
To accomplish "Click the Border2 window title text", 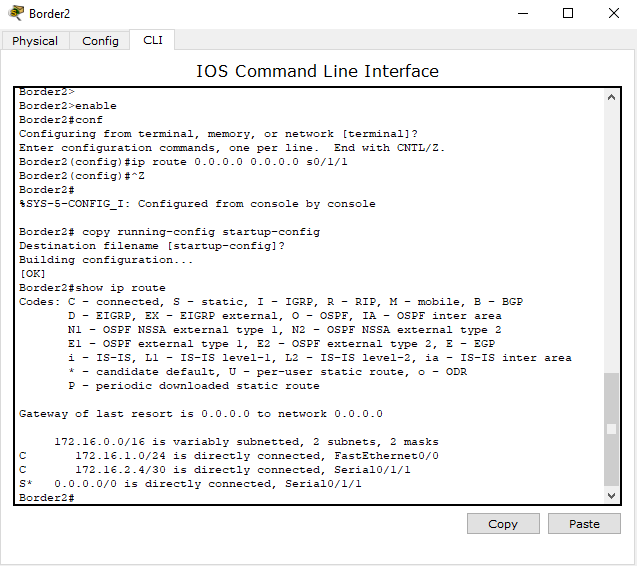I will pos(50,14).
